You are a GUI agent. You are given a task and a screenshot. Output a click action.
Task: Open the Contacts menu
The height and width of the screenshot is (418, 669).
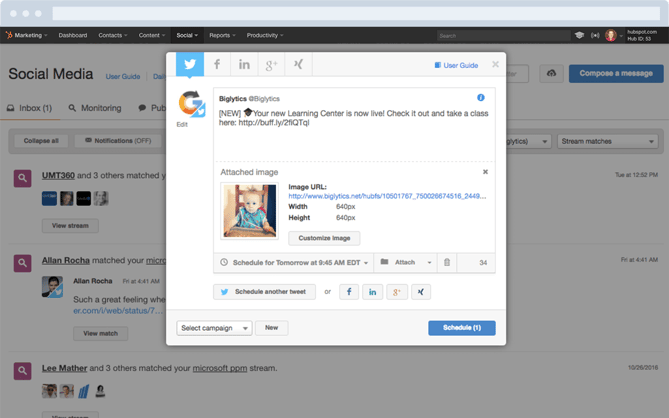pyautogui.click(x=113, y=35)
